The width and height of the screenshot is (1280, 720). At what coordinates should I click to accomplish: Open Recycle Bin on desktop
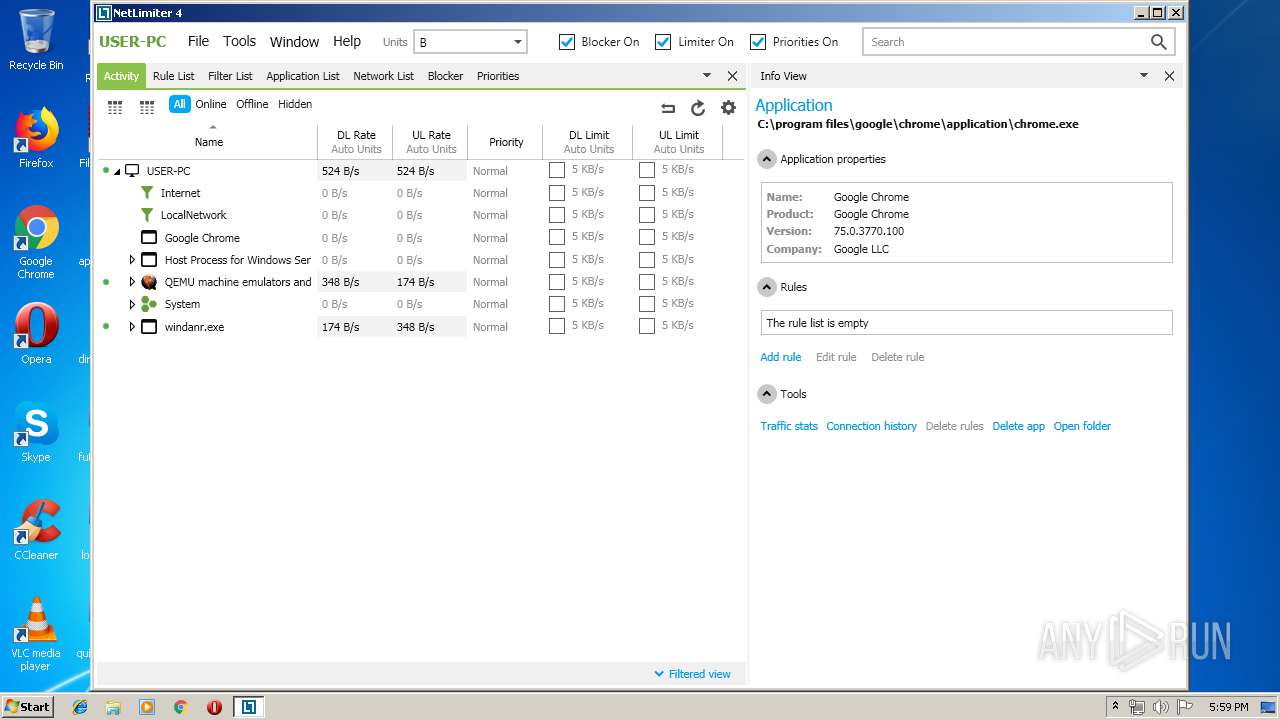point(36,40)
